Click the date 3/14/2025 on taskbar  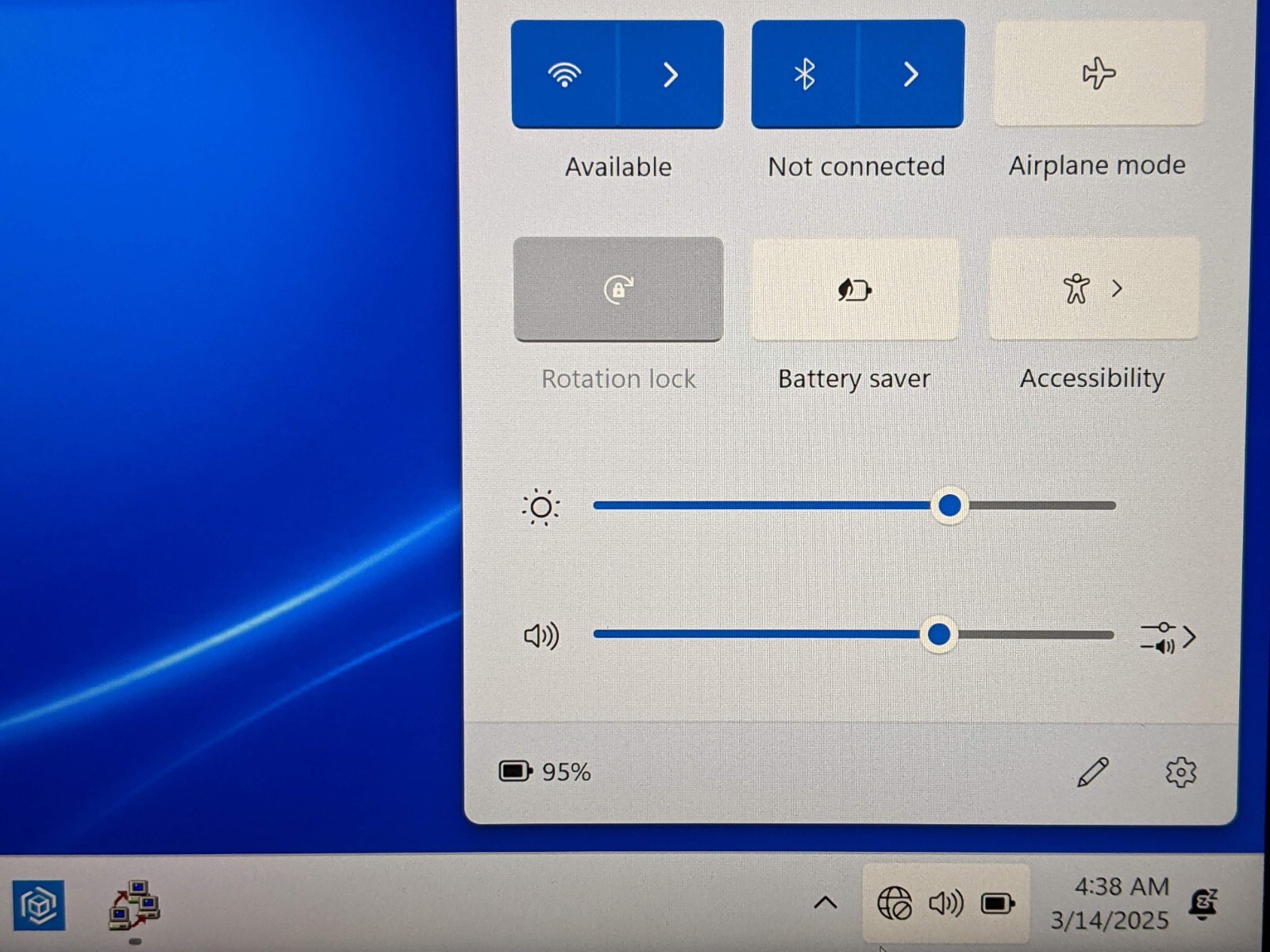tap(1110, 920)
